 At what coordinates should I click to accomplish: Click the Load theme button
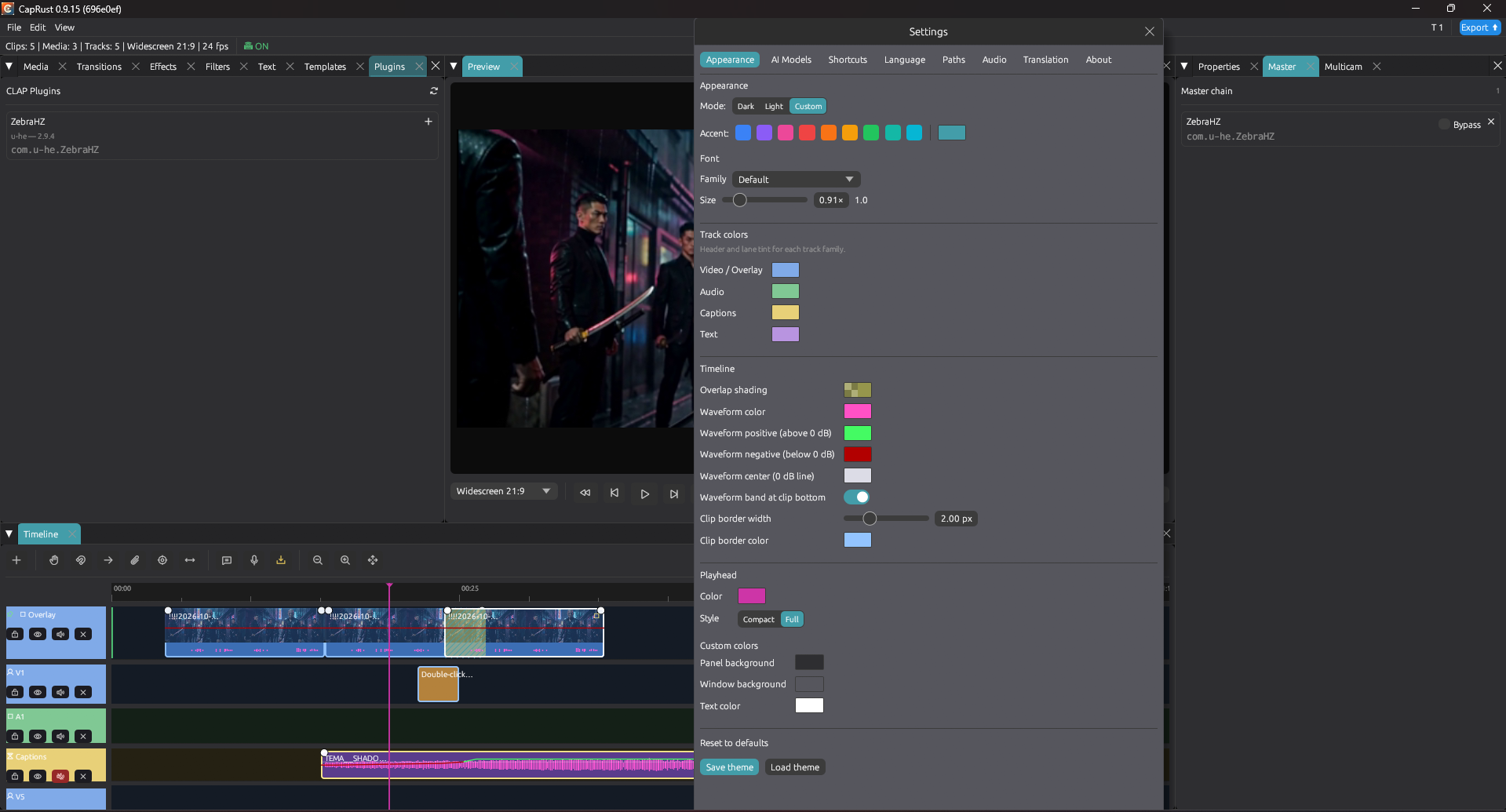795,767
